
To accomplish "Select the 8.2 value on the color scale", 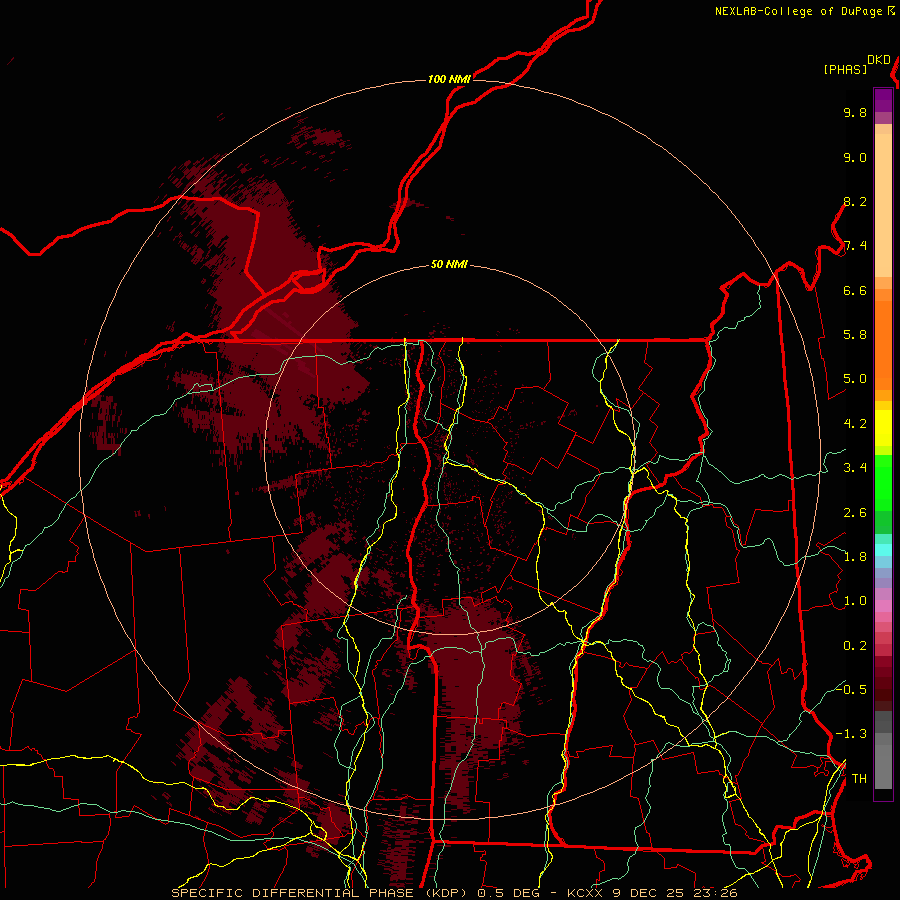I will (855, 201).
